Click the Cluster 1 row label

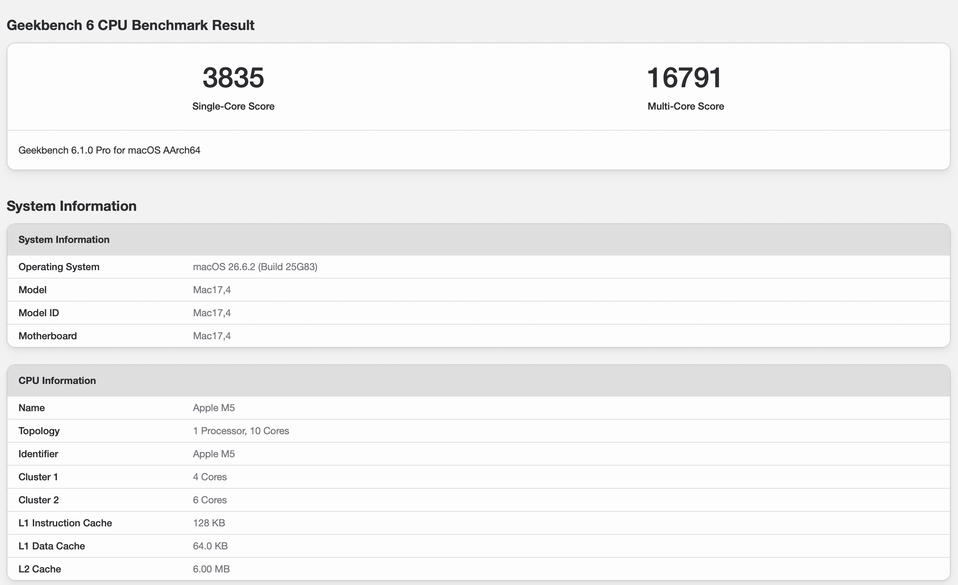38,477
